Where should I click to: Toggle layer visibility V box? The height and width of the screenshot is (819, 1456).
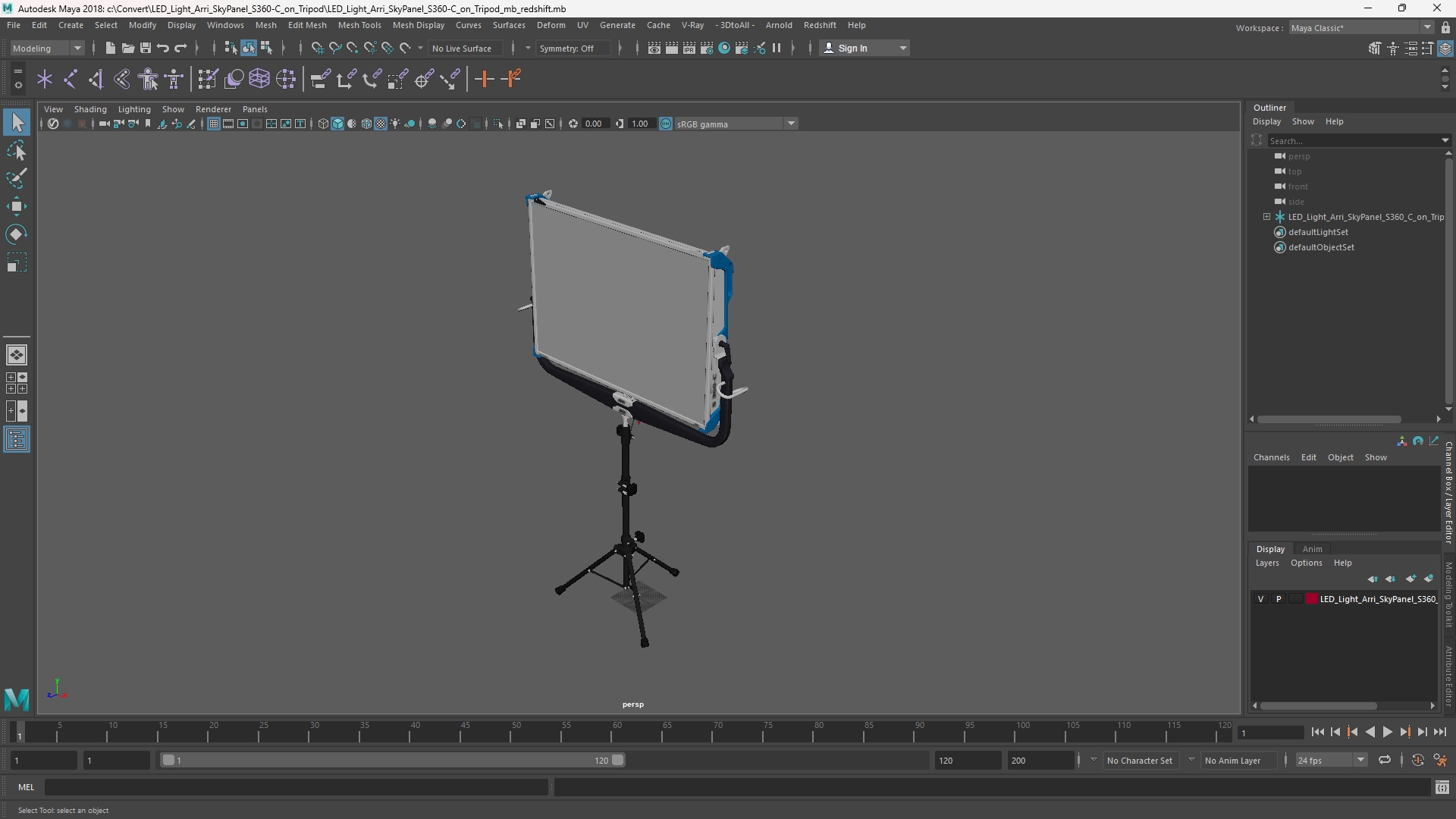(x=1260, y=599)
